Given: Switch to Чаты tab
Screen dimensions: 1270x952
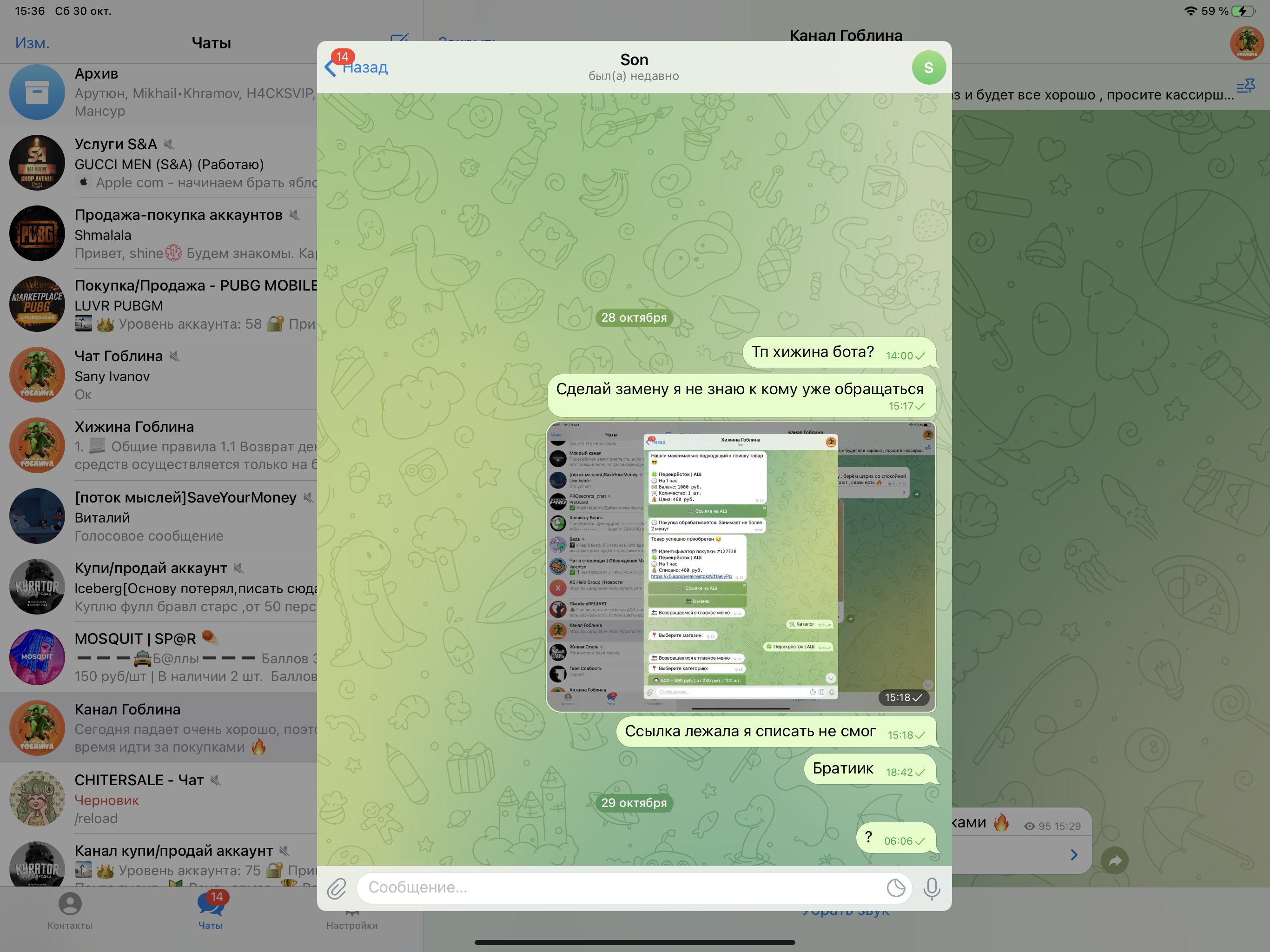Looking at the screenshot, I should 211,910.
